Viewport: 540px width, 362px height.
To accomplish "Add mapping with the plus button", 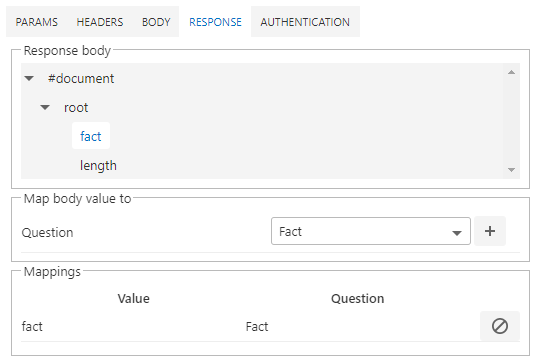I will [490, 231].
